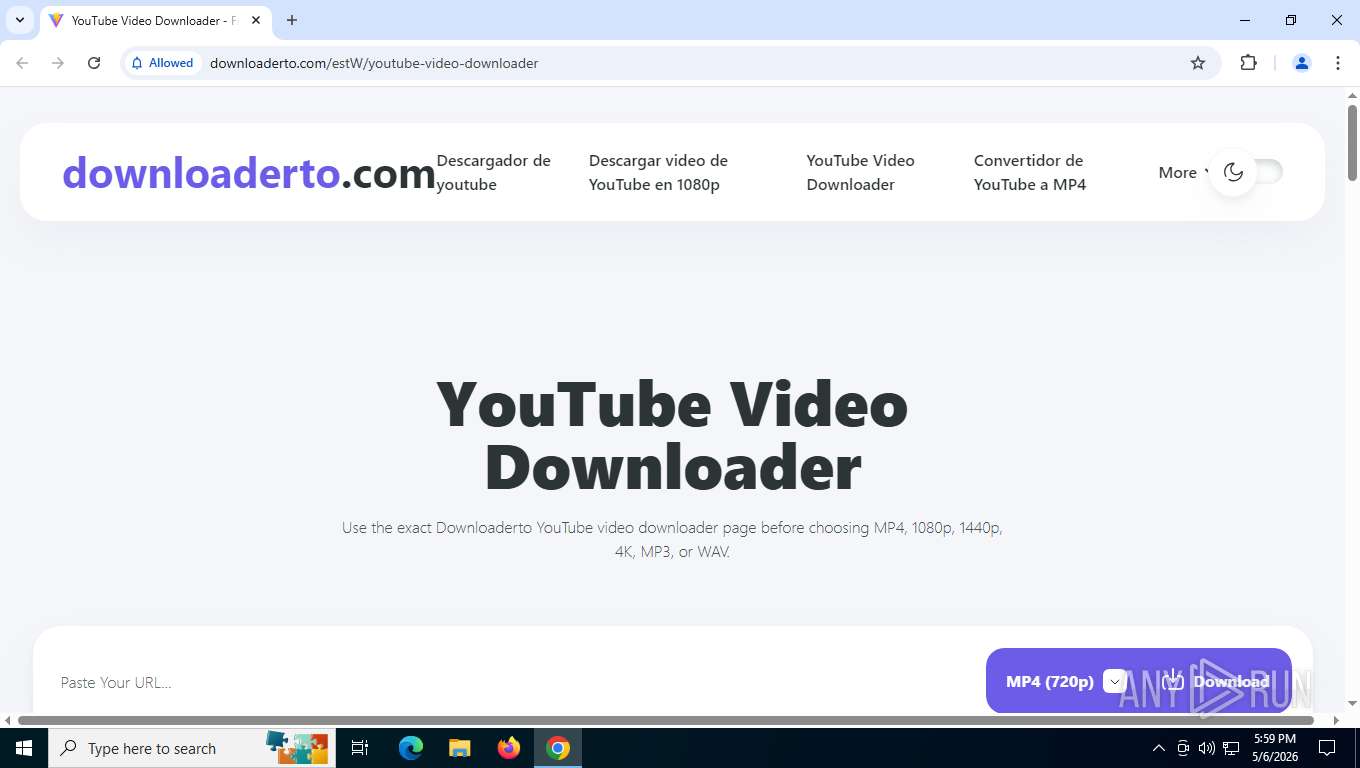This screenshot has width=1360, height=768.
Task: Click the description text mentioning MP4, 1080p
Action: (x=672, y=539)
